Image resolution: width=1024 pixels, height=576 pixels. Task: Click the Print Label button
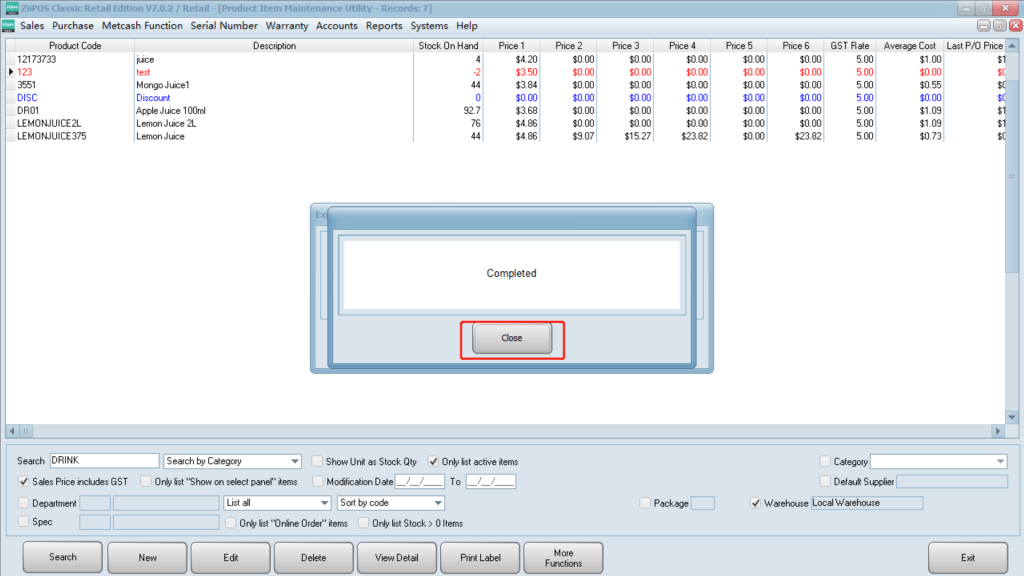coord(480,557)
